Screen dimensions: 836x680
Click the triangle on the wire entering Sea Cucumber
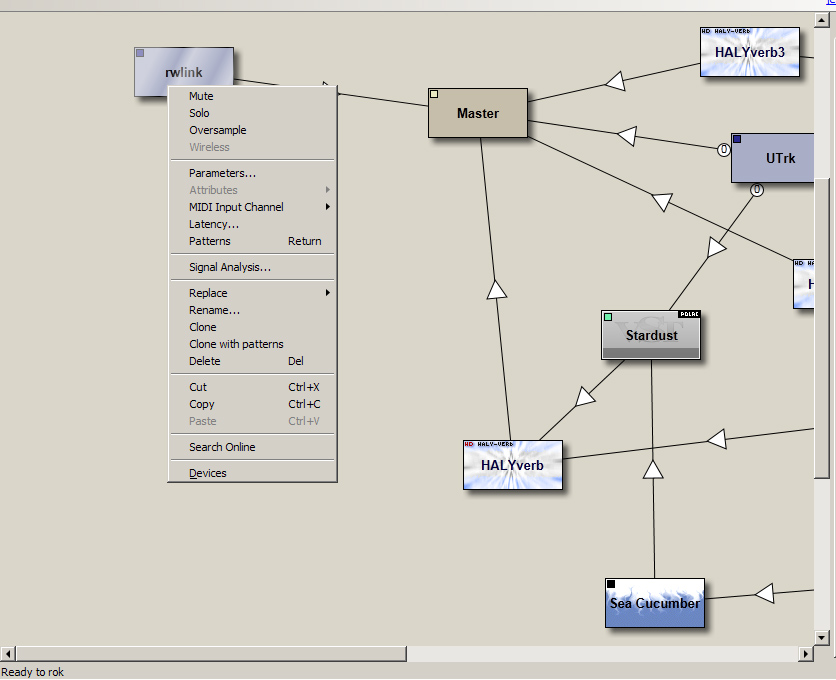click(764, 594)
